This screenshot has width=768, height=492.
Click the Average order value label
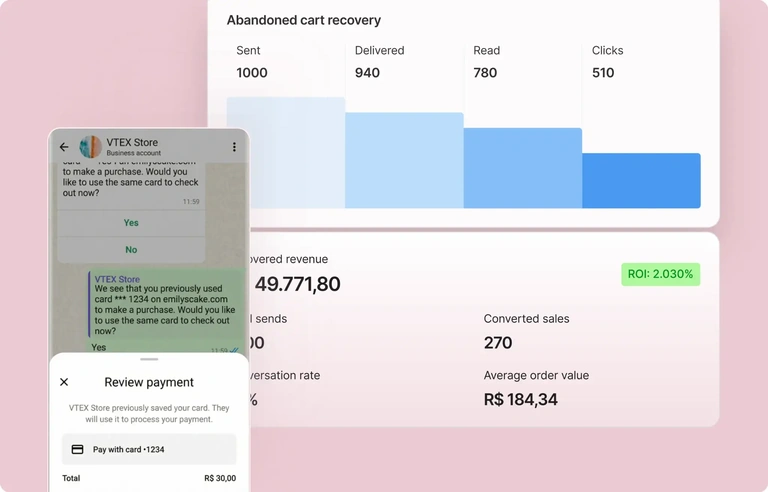536,375
